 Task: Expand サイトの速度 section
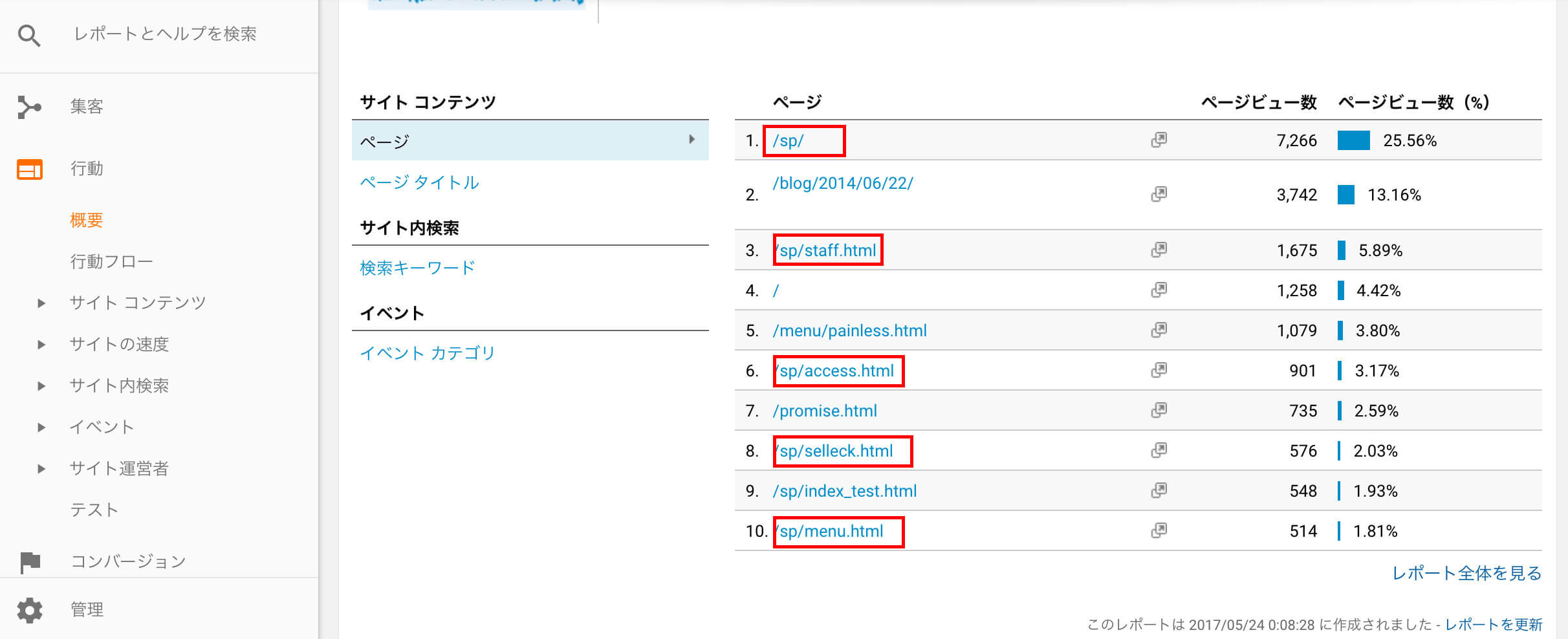[41, 344]
